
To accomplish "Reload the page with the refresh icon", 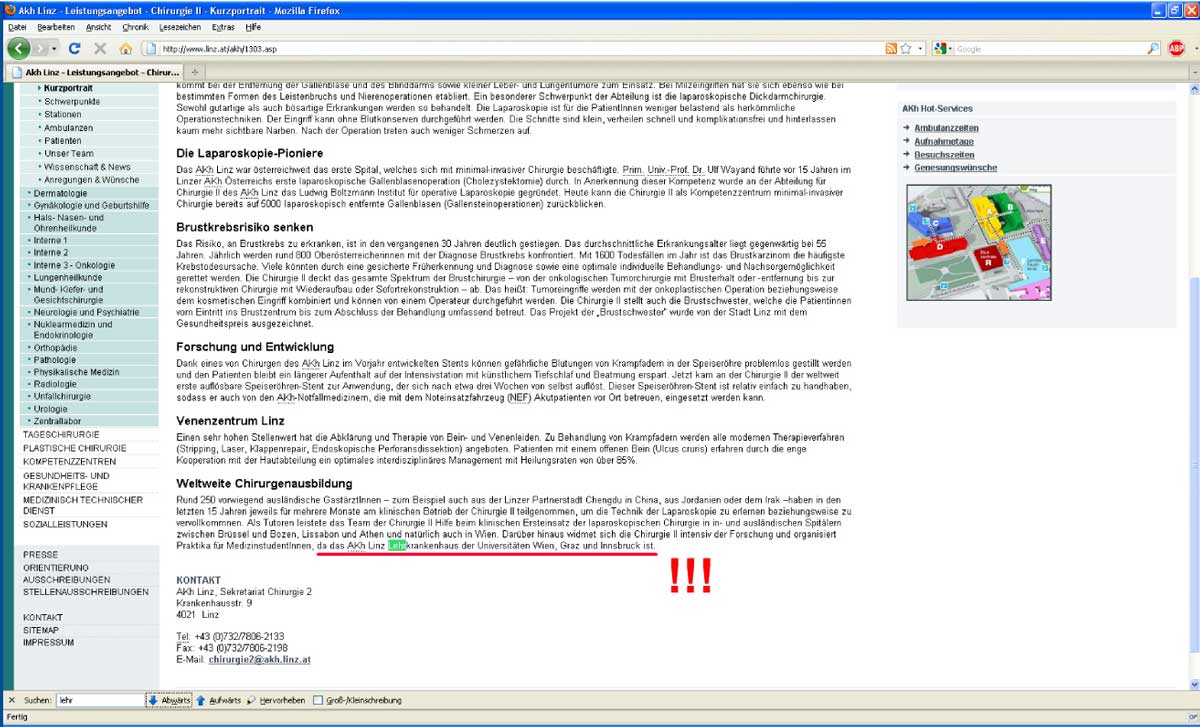I will point(74,48).
